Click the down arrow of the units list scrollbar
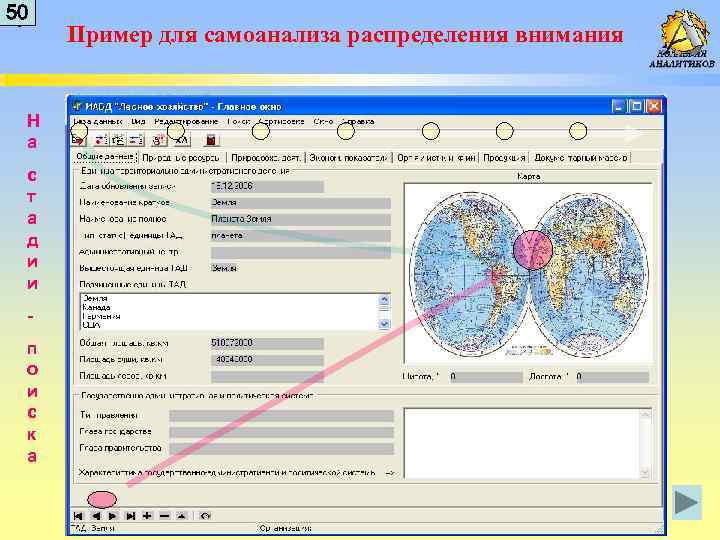Screen dimensions: 720x540 384,324
